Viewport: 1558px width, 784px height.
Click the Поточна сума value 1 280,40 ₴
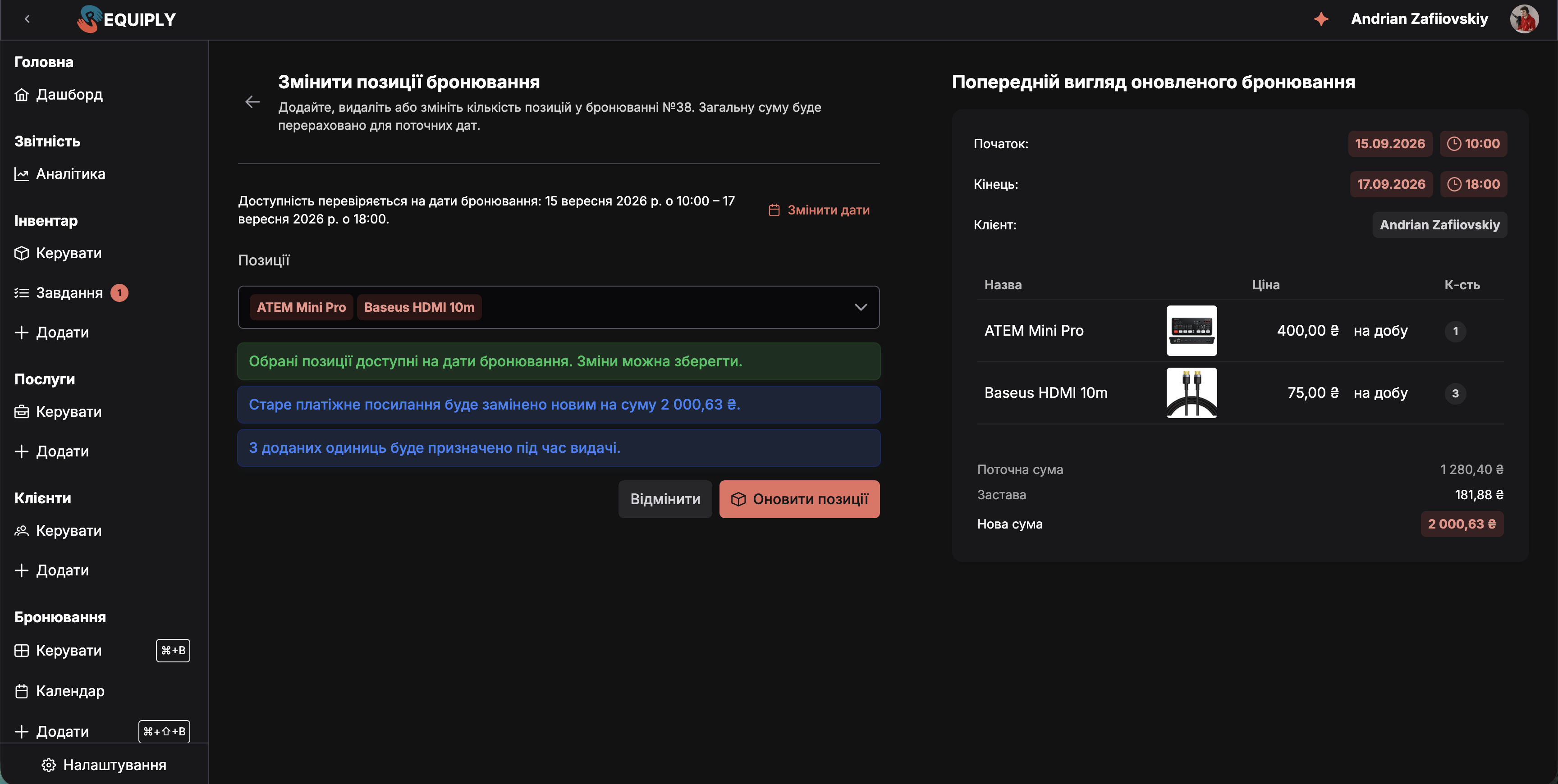click(1471, 469)
